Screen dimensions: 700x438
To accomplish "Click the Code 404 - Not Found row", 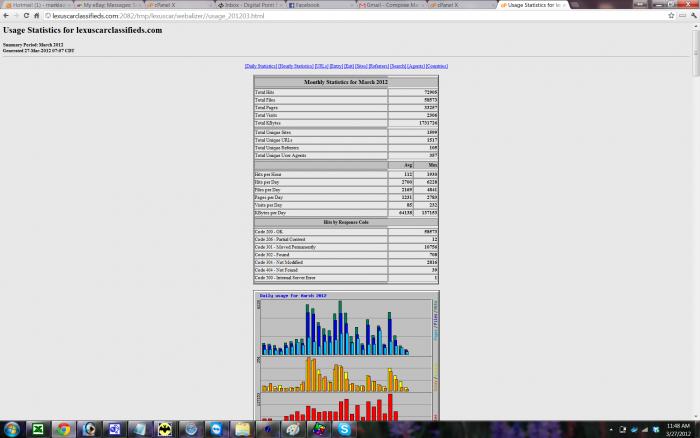I will point(346,270).
